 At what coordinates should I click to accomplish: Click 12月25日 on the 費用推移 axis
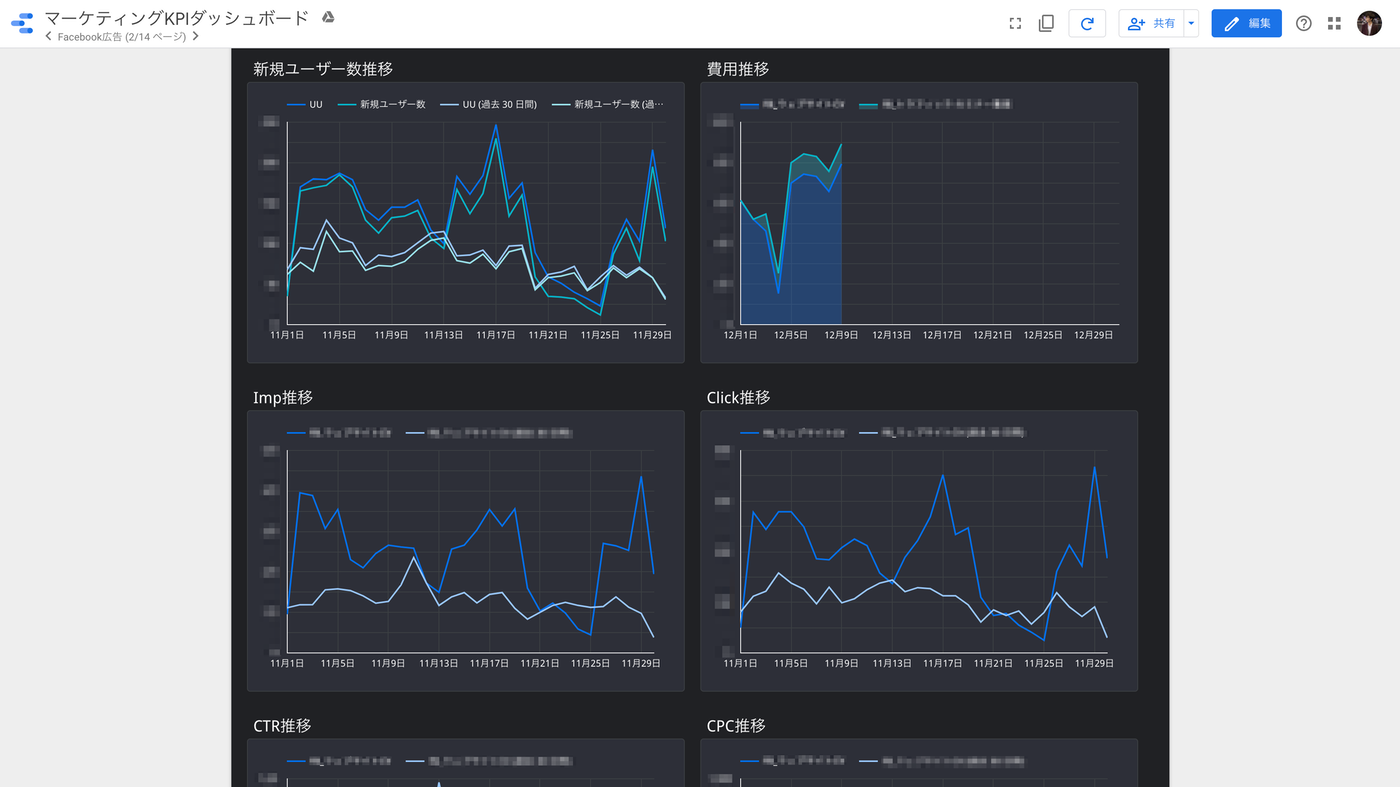[1043, 335]
